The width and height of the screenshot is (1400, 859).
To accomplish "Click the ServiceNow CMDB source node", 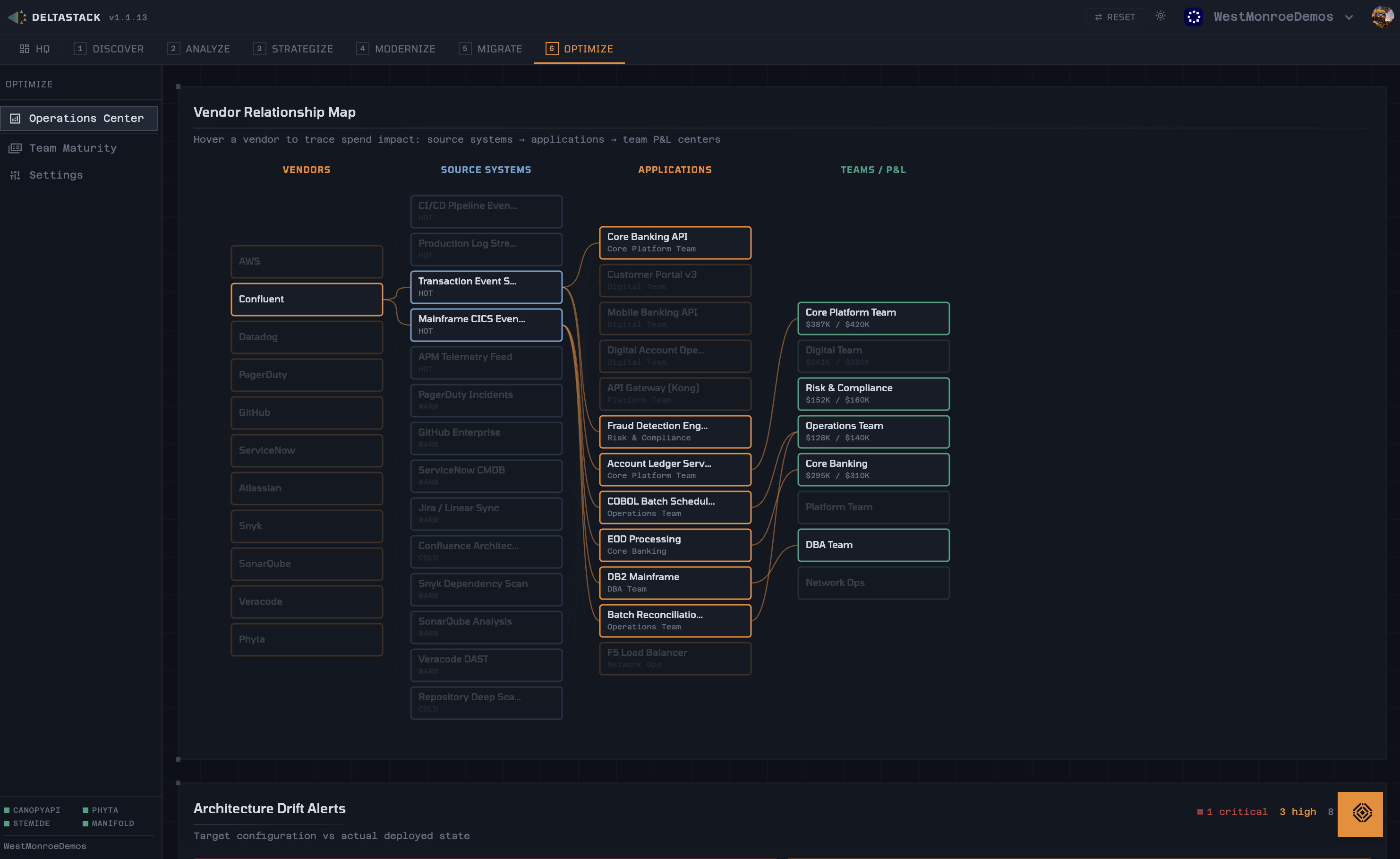I will (x=487, y=476).
